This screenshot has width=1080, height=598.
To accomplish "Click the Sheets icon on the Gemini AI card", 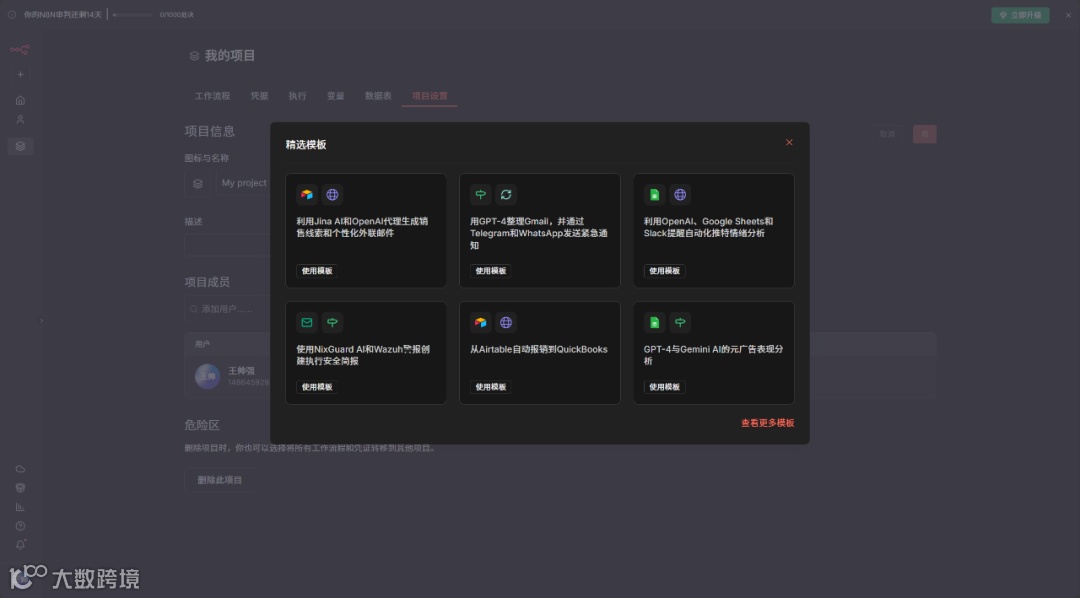I will (x=654, y=322).
